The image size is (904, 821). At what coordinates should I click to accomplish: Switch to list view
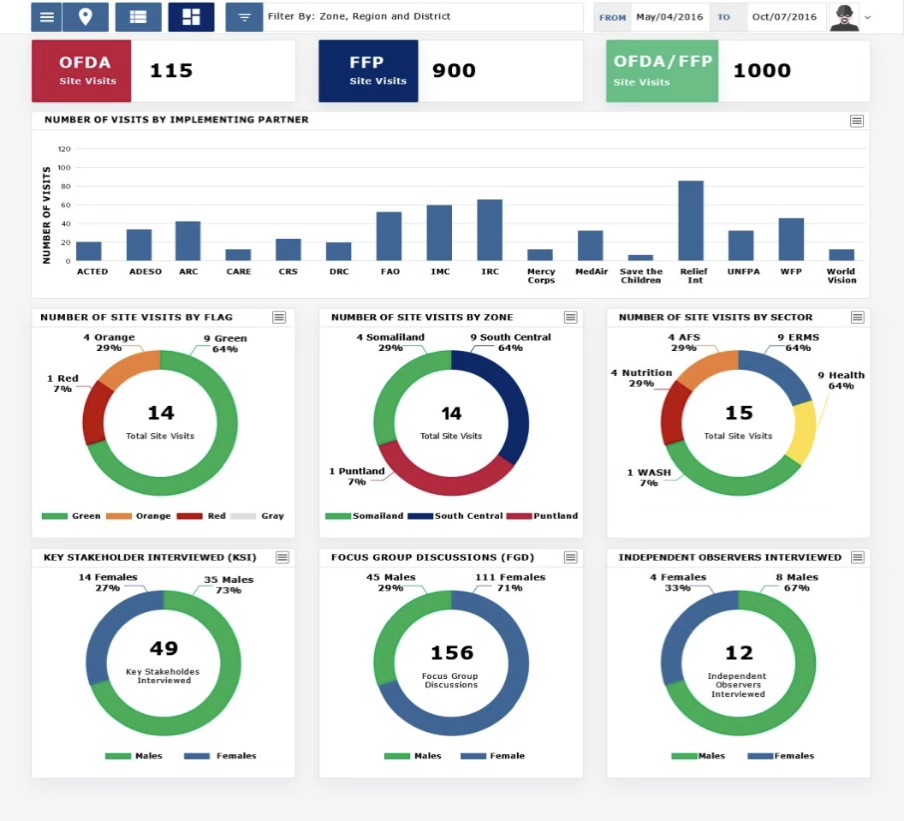coord(138,17)
